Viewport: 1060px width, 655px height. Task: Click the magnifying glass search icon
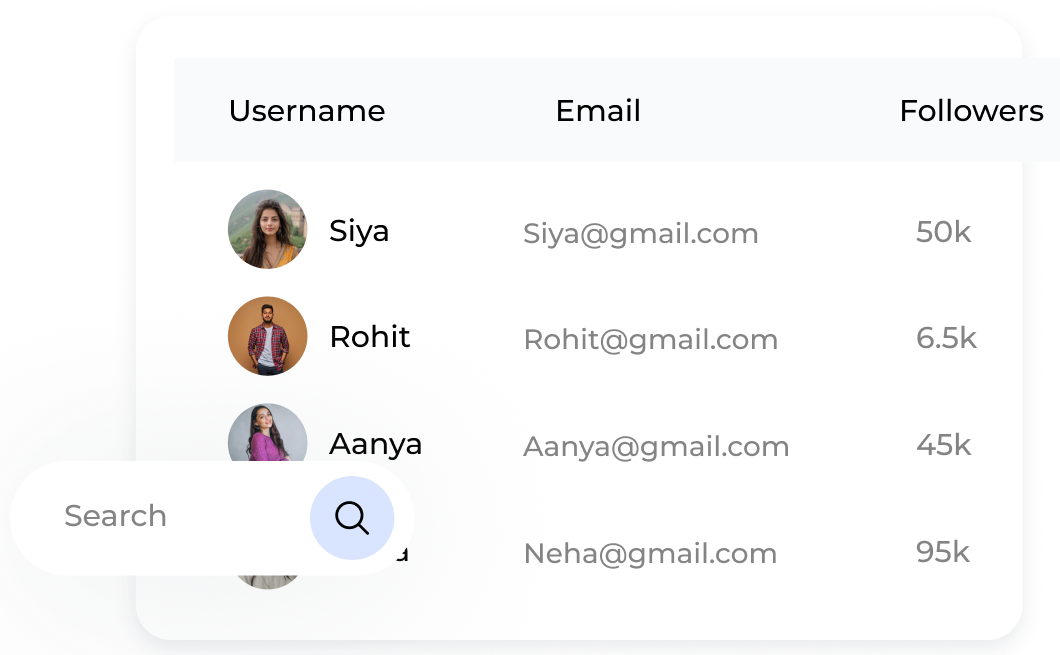click(352, 518)
